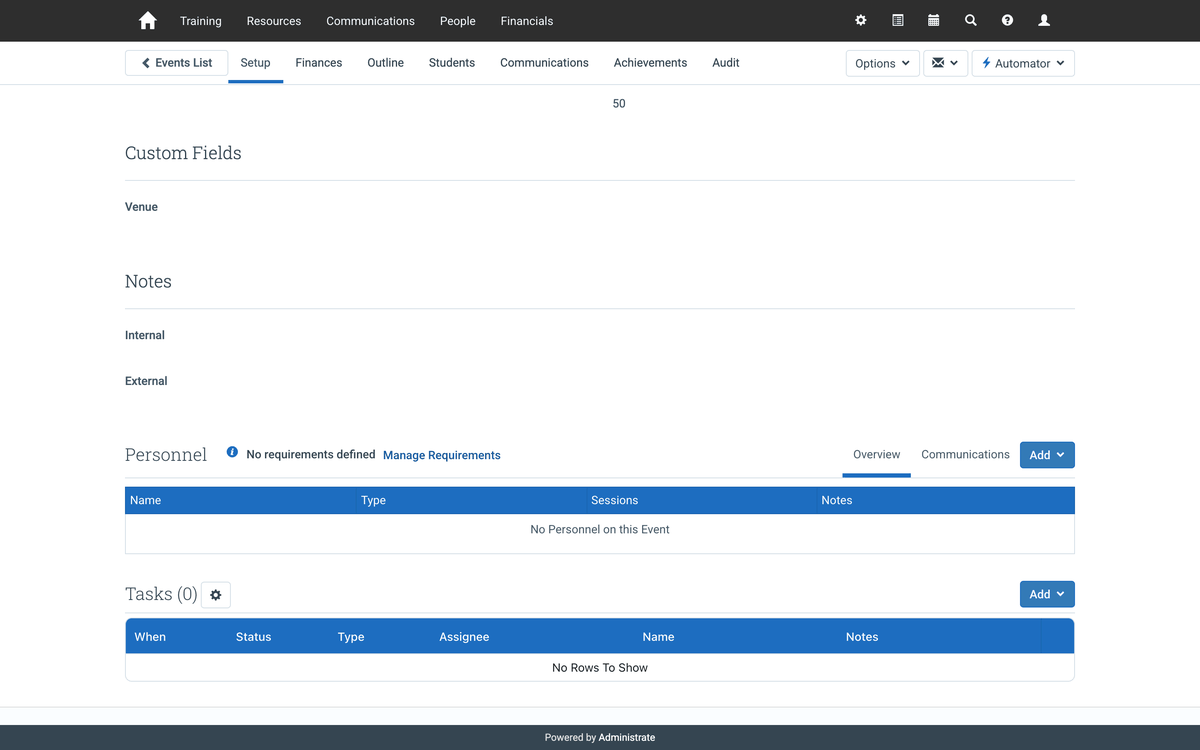Click the 'No Rows To Show' text
The height and width of the screenshot is (750, 1200).
(x=600, y=668)
